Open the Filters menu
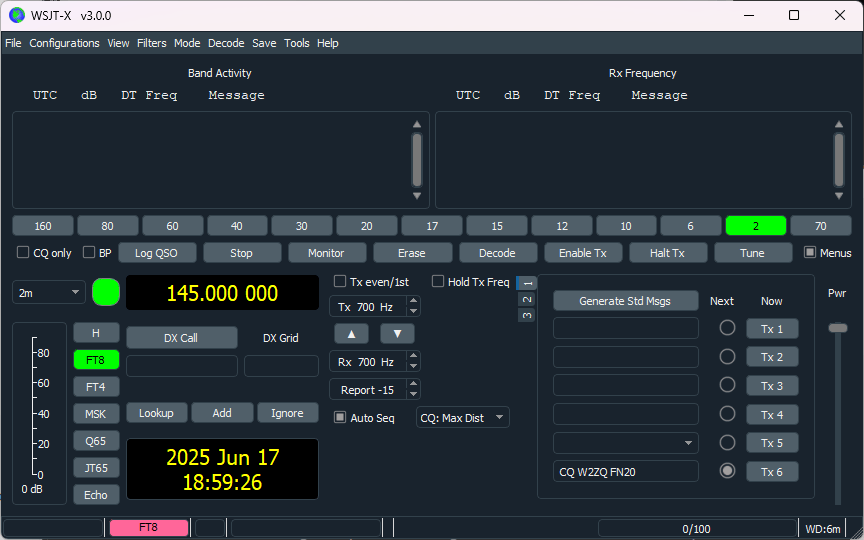 pos(152,43)
